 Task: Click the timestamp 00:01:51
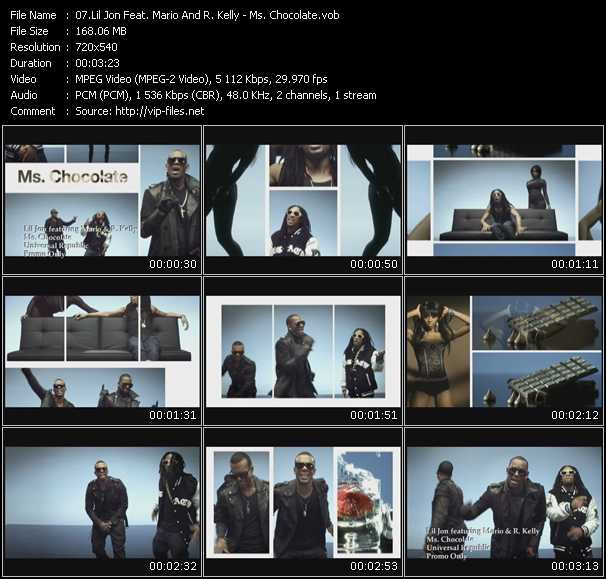tap(374, 415)
